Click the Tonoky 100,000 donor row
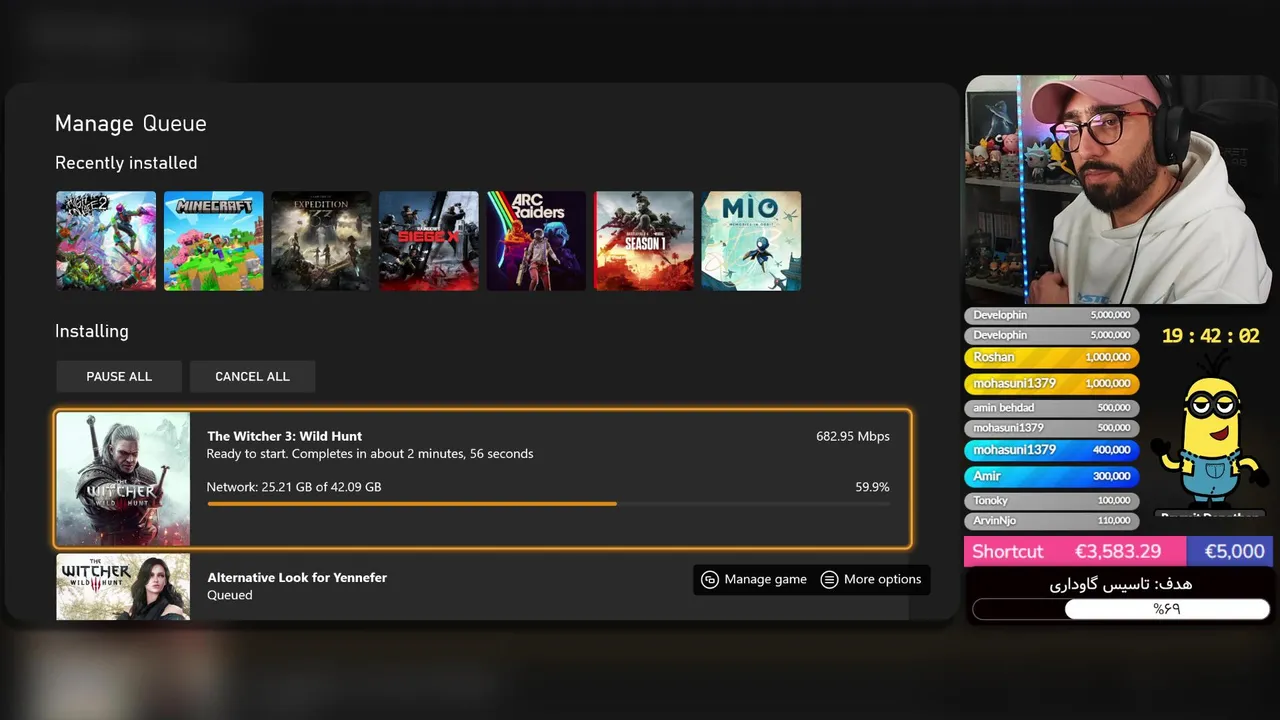The image size is (1280, 720). 1051,500
